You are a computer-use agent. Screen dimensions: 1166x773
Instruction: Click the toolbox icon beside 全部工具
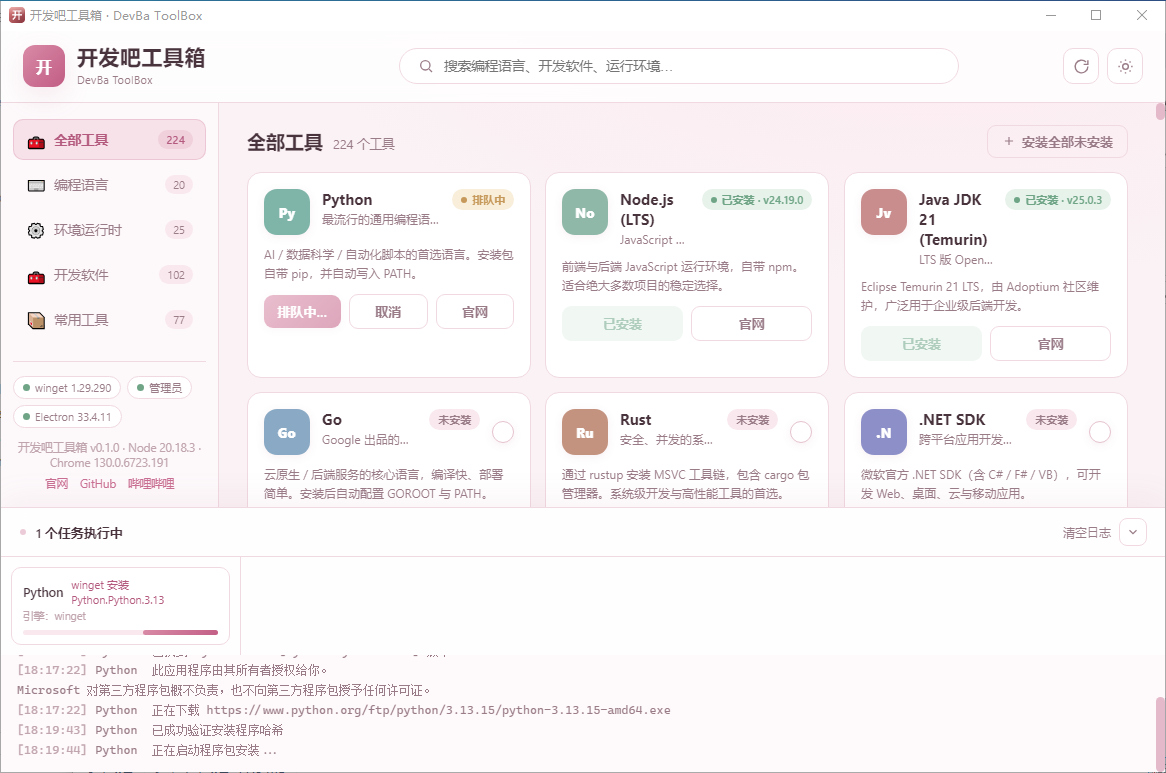coord(36,140)
